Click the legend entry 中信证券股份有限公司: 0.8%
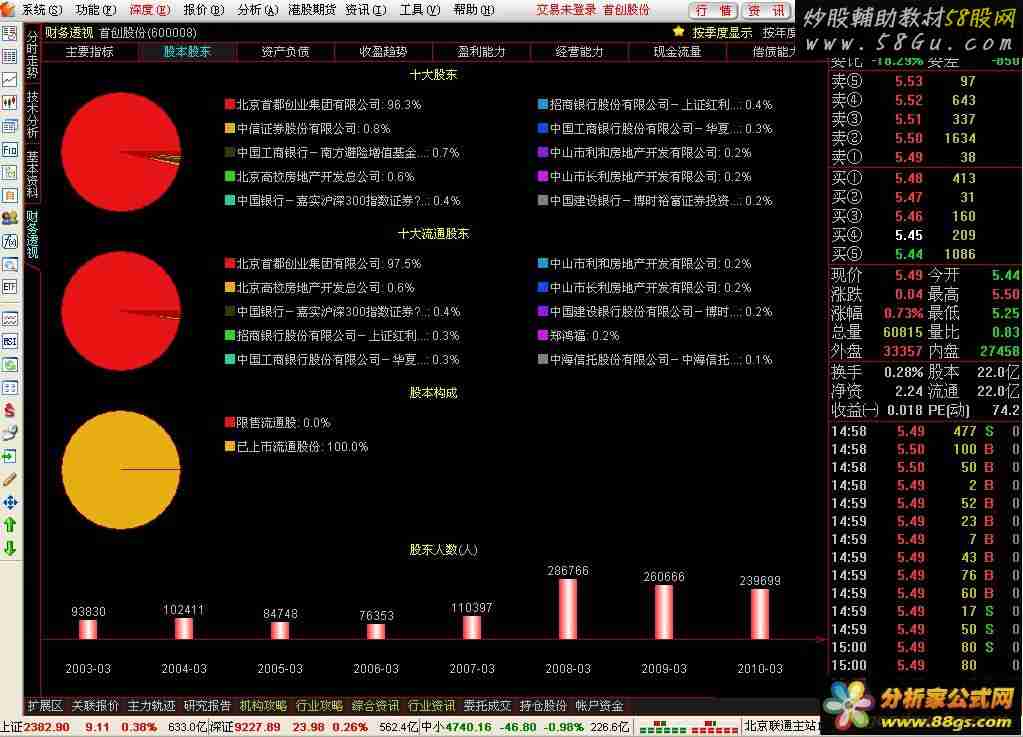The image size is (1023, 737). pyautogui.click(x=307, y=128)
